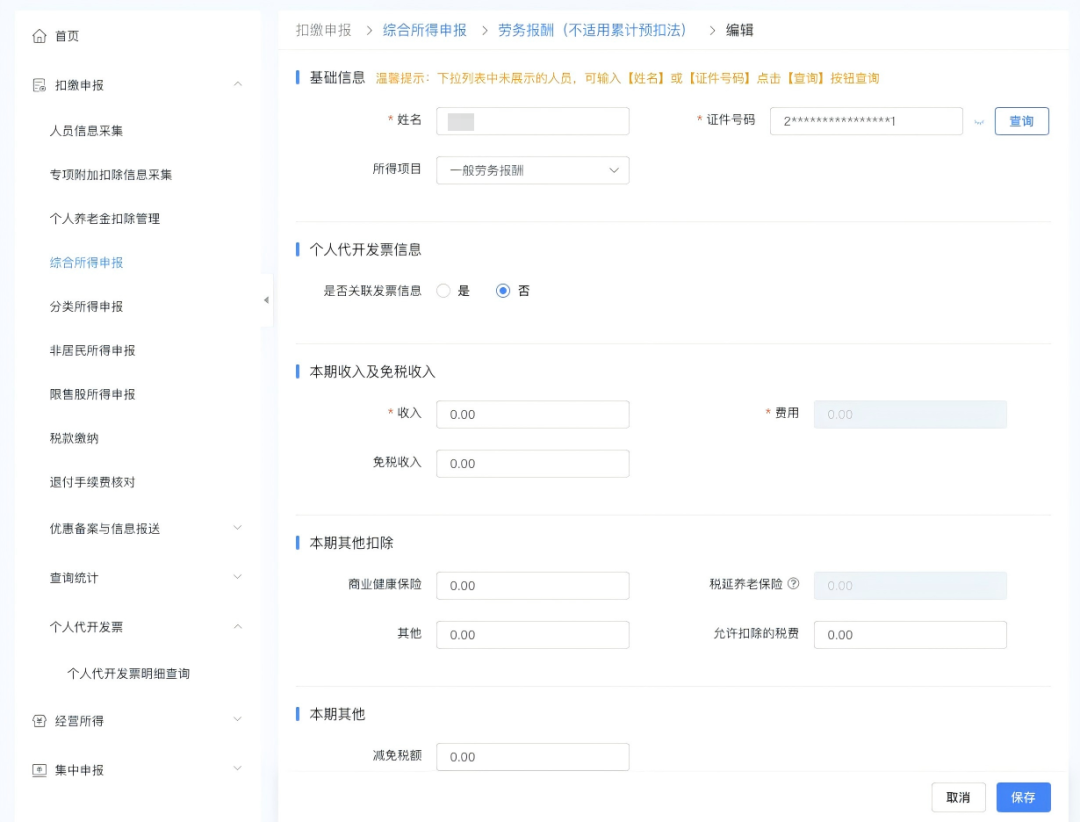The width and height of the screenshot is (1080, 822).
Task: Click 综合所得申报 breadcrumb link
Action: 424,30
